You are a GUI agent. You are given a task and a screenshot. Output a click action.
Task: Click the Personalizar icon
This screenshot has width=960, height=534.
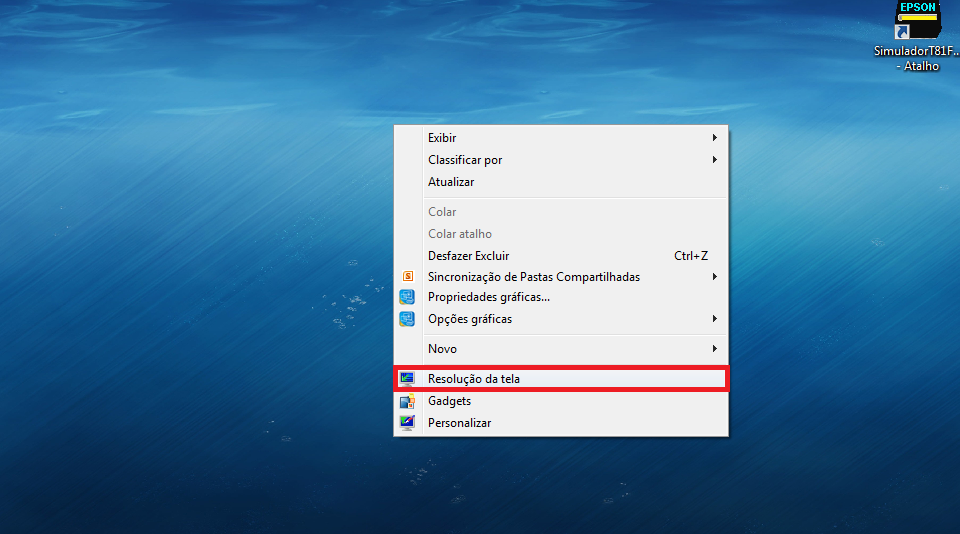(x=407, y=423)
